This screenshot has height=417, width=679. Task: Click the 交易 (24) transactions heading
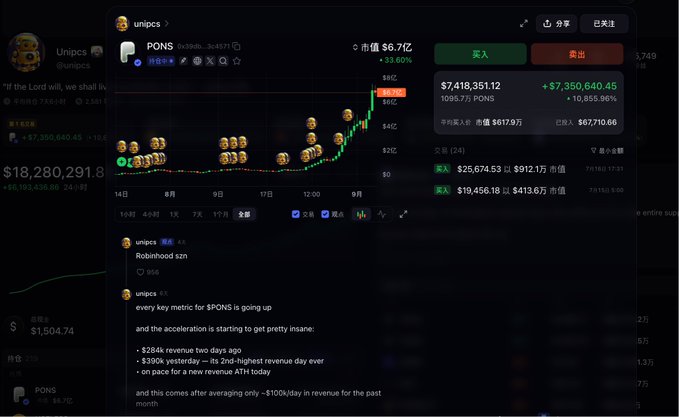point(449,150)
